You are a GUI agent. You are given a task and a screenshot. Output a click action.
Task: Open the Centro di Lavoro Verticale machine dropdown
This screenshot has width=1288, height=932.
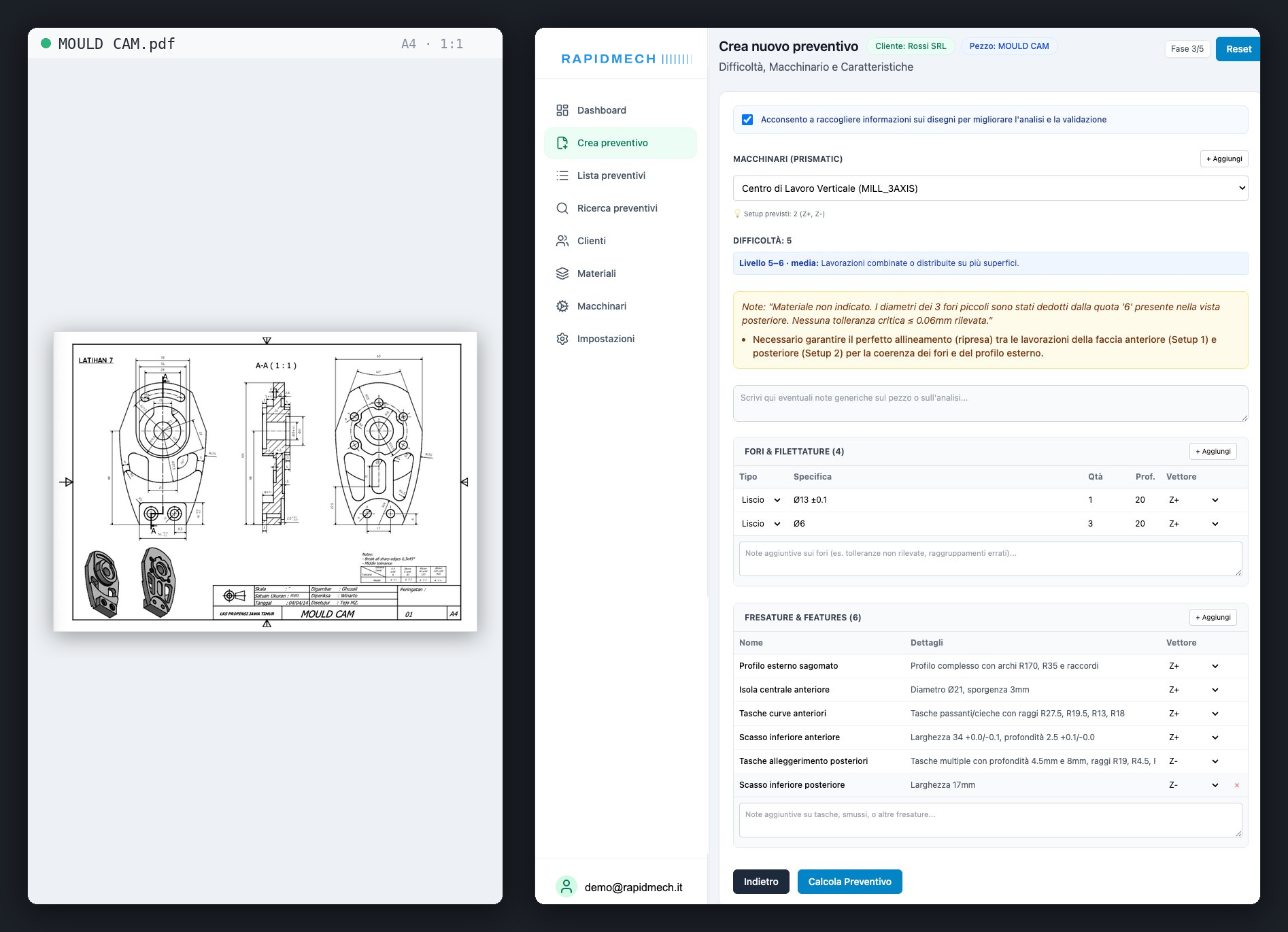tap(990, 188)
